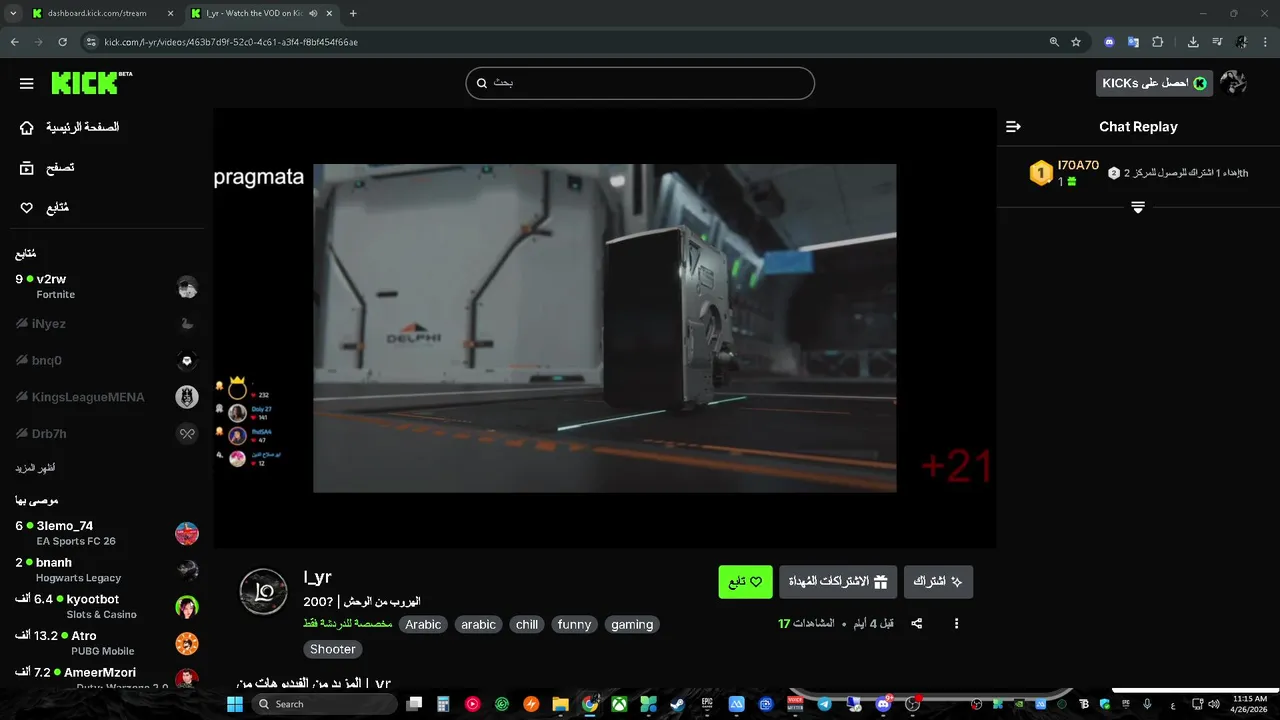Go back in browser history
This screenshot has height=720, width=1280.
point(14,42)
